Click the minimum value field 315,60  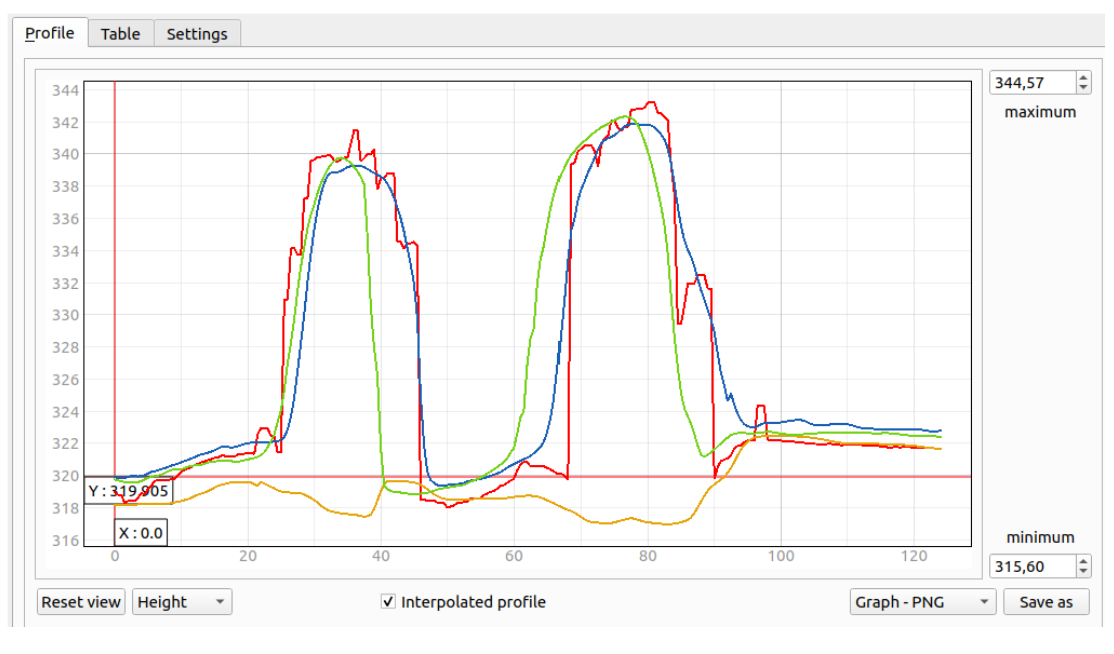point(1032,567)
